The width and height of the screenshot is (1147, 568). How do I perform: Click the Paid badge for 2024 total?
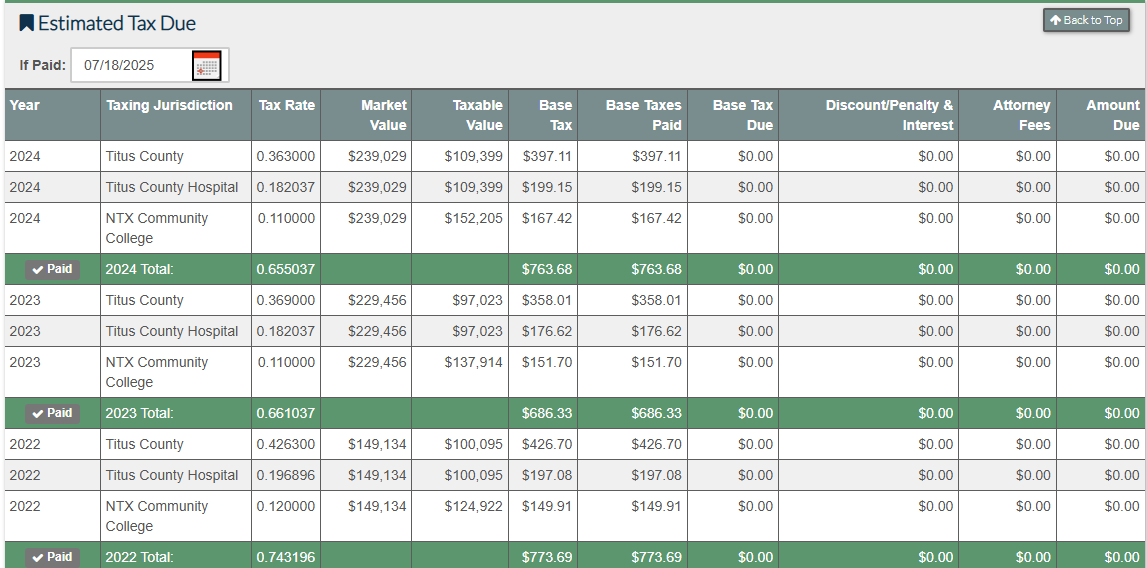pos(51,269)
